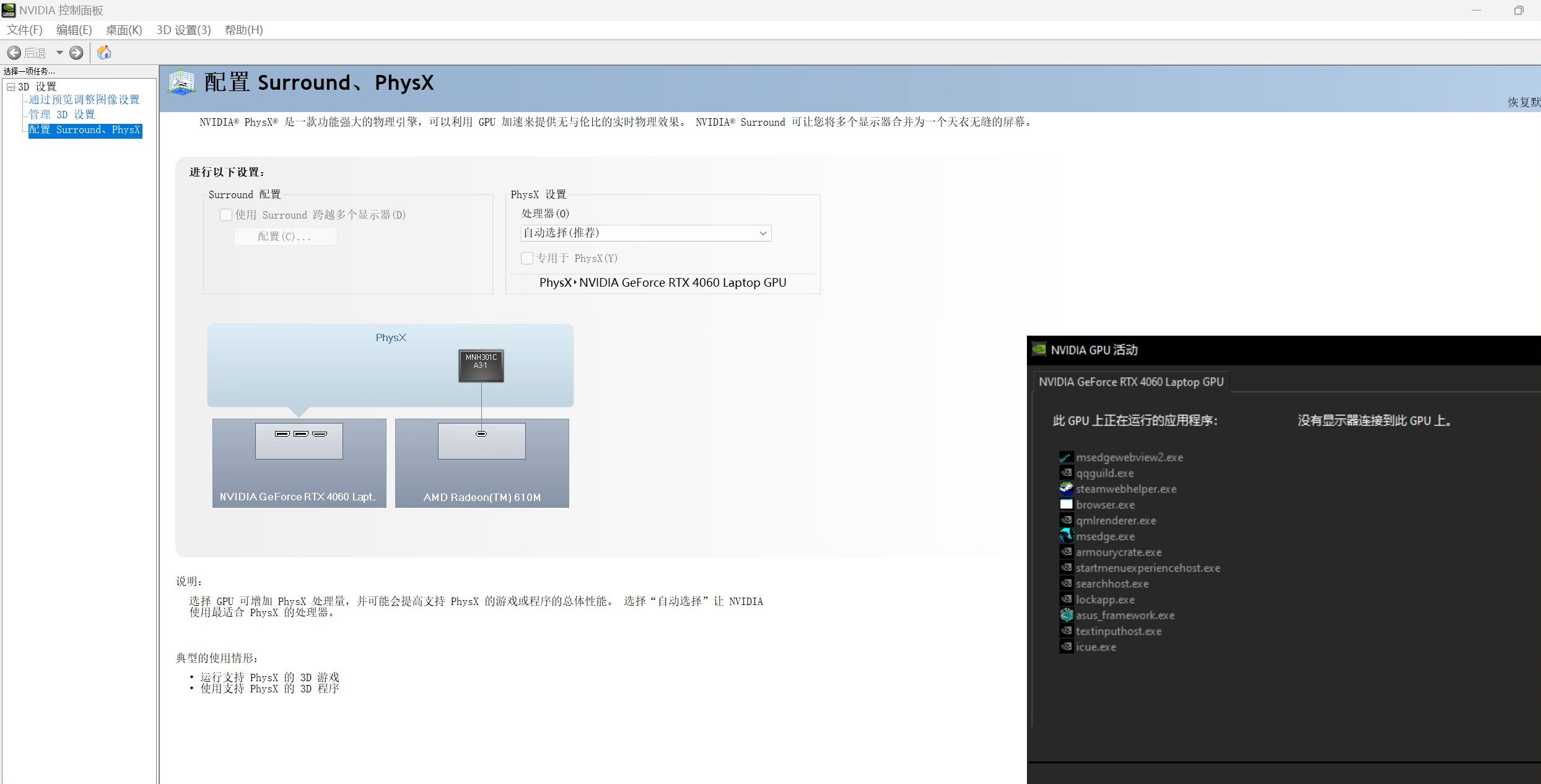Click the icue.exe process icon

[x=1066, y=647]
